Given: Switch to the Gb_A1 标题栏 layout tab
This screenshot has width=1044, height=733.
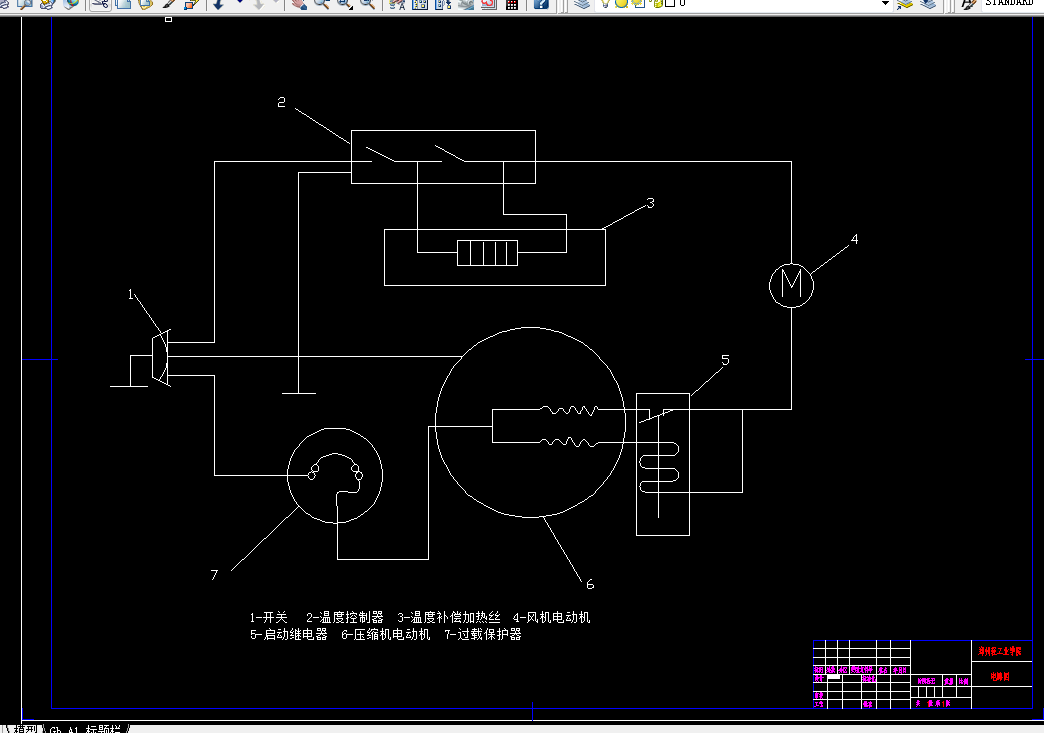Looking at the screenshot, I should (x=85, y=729).
